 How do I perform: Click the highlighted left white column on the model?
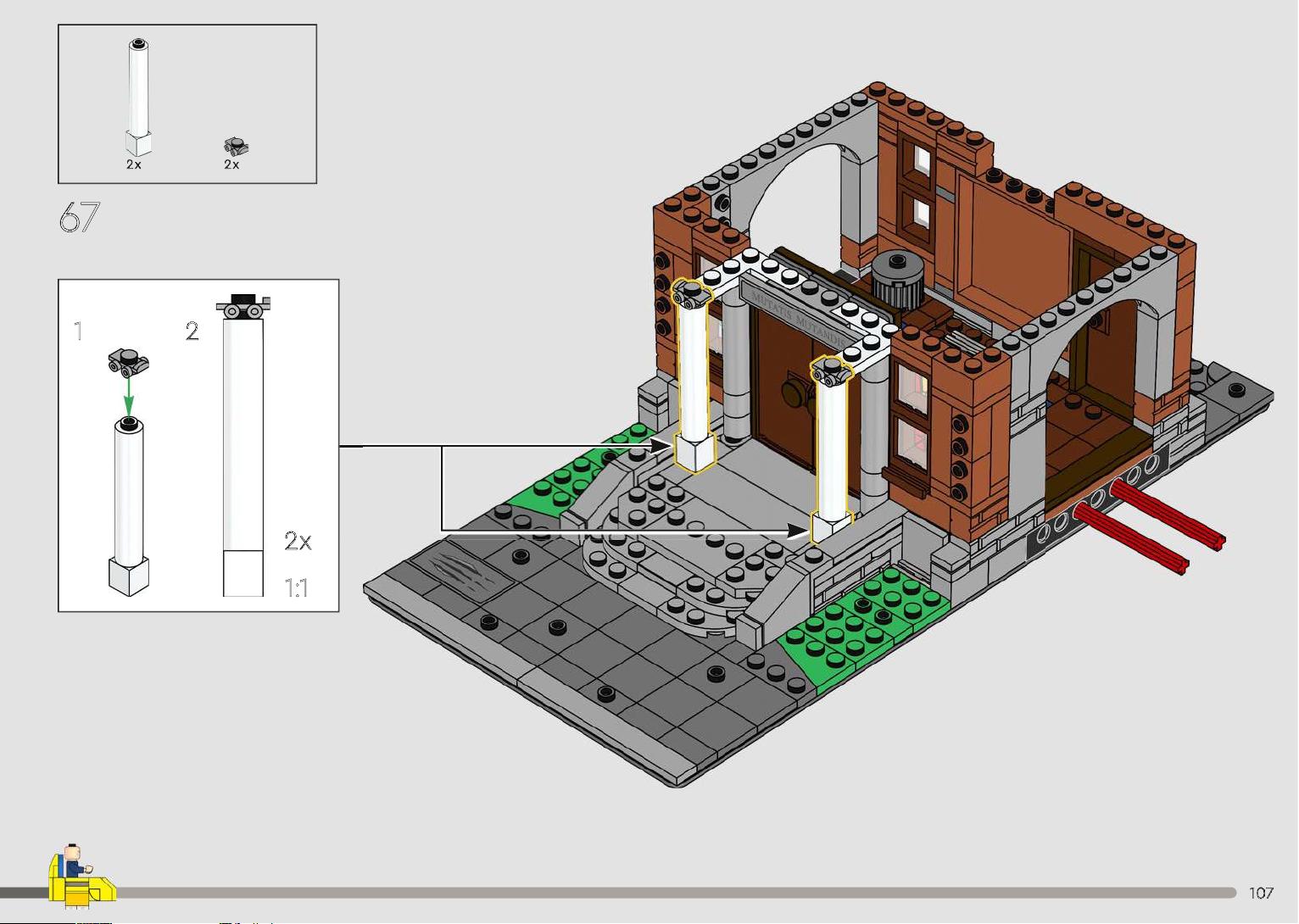point(693,377)
